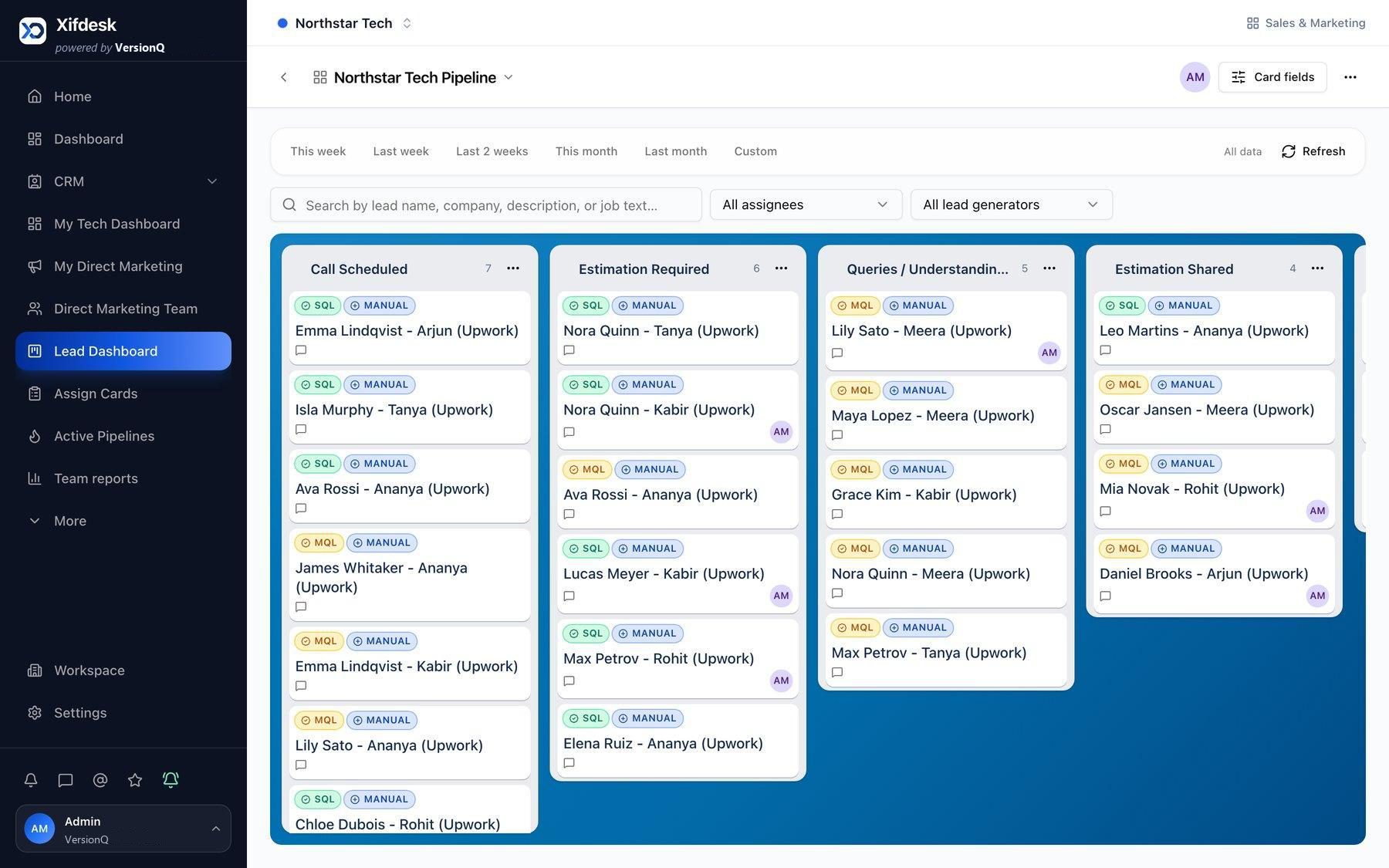Open the Northstar Tech workspace switcher
1389x868 pixels.
345,23
